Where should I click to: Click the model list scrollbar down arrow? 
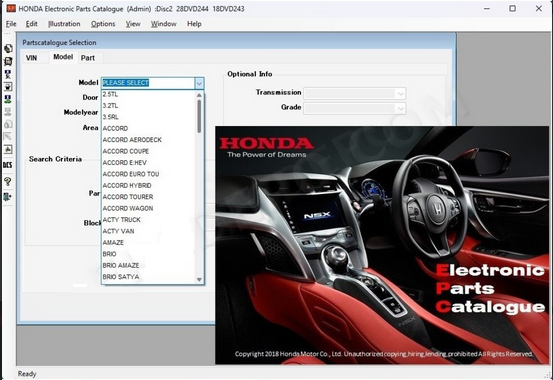tap(199, 279)
